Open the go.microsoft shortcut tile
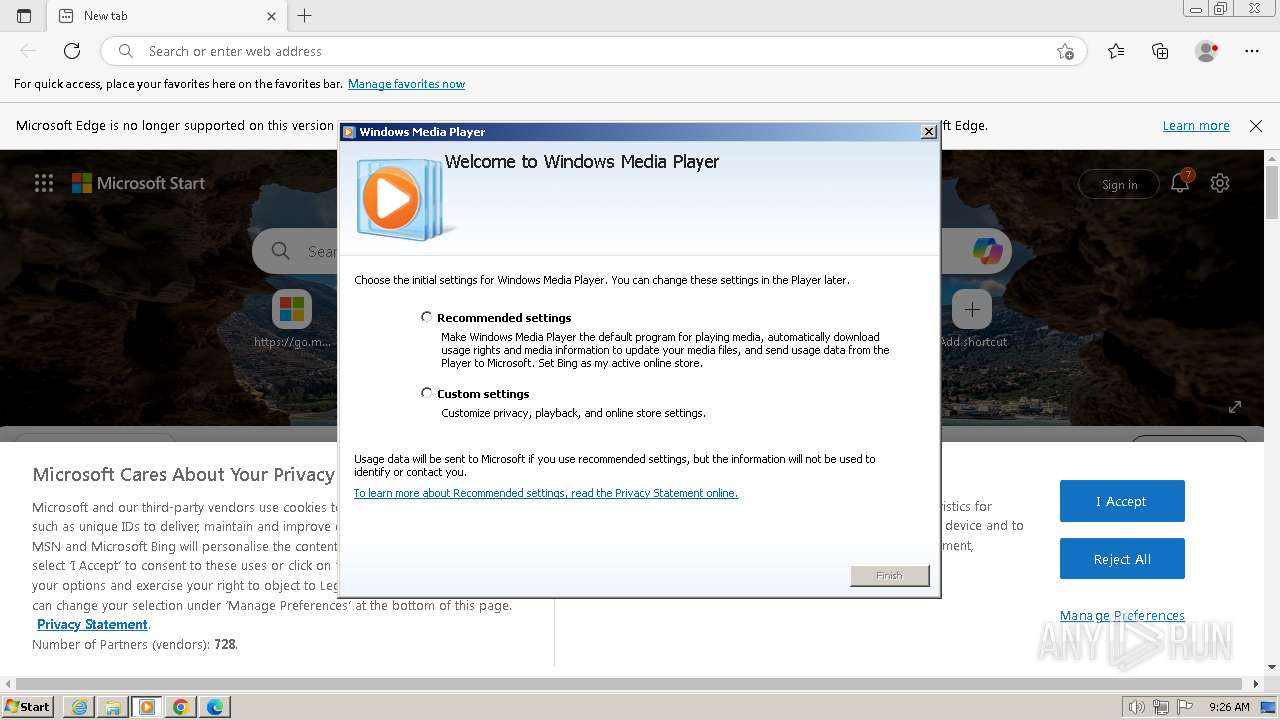This screenshot has height=720, width=1280. [292, 310]
